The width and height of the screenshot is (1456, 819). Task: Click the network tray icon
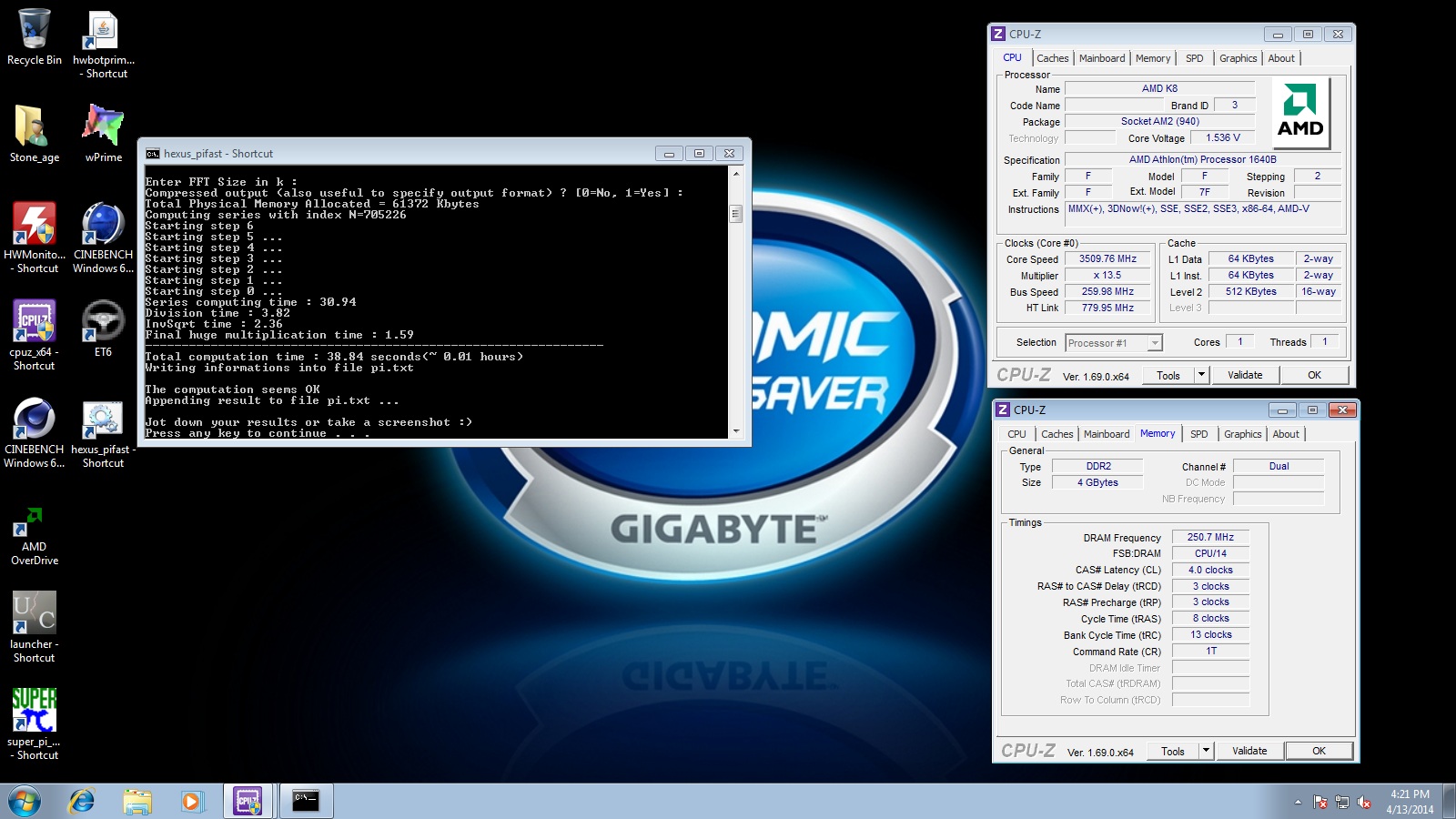1342,802
